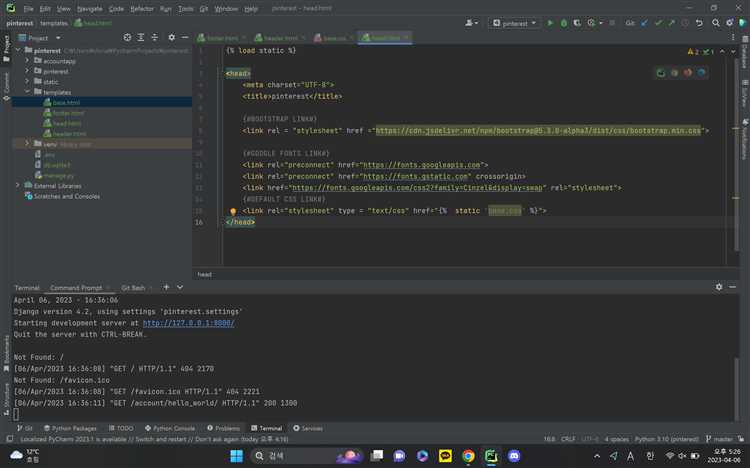Click the Windows Start button

coord(236,456)
